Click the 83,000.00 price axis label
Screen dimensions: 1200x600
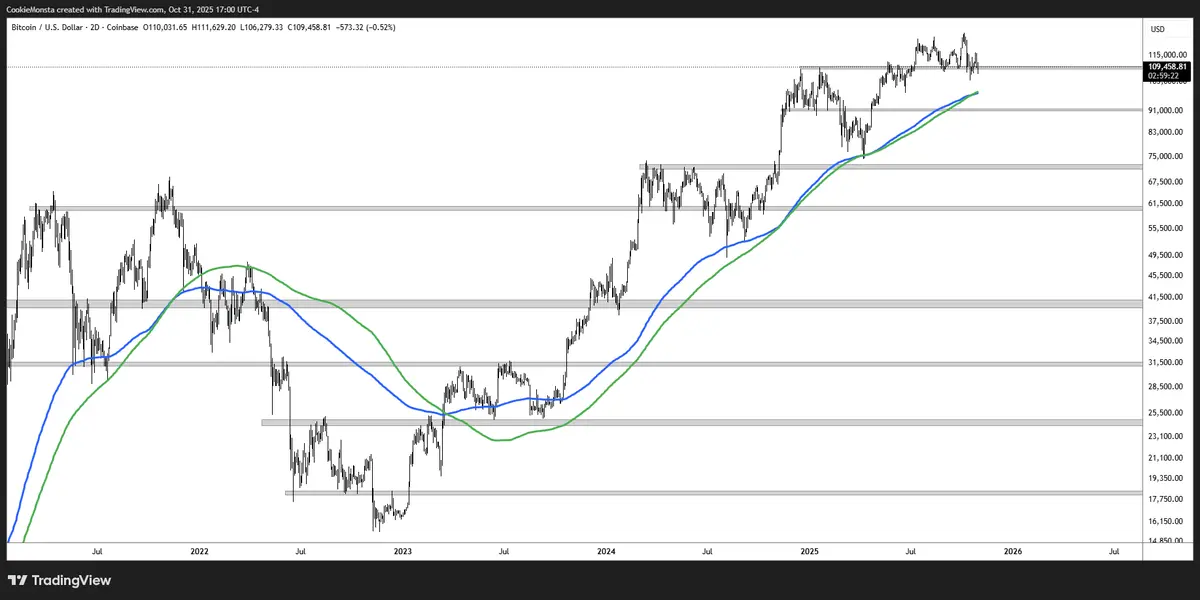(1167, 132)
